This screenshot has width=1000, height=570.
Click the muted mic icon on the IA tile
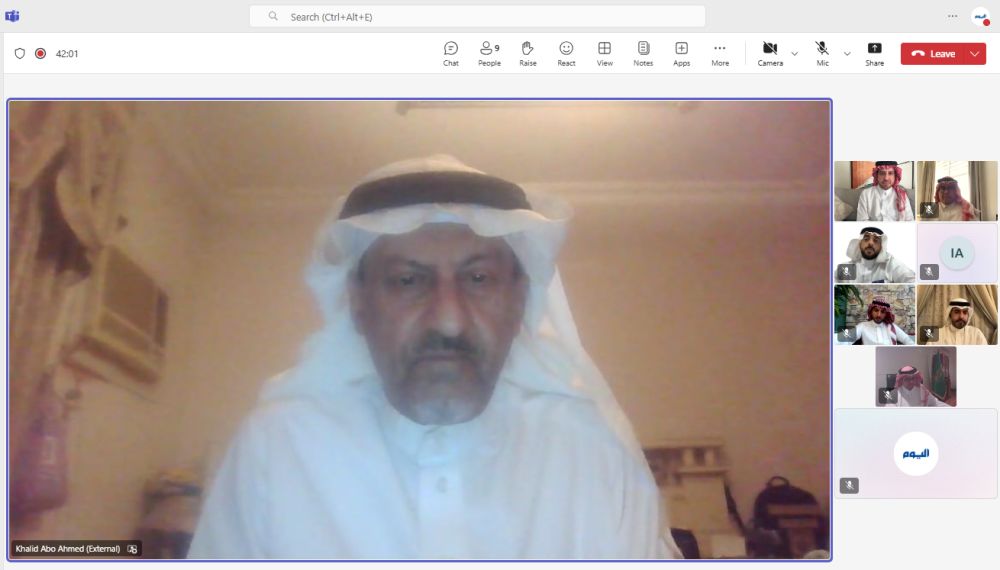(929, 272)
